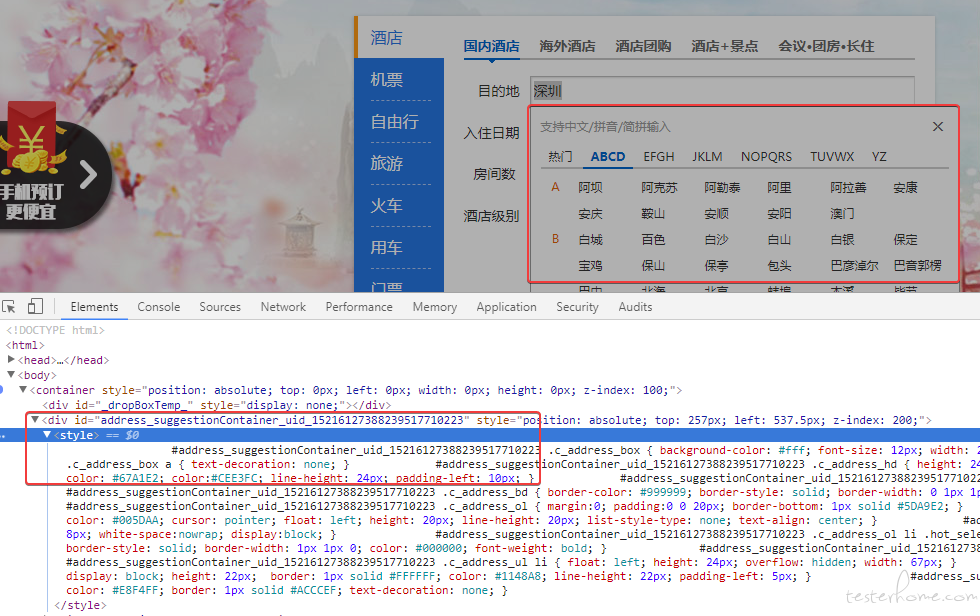This screenshot has height=616, width=980.
Task: Collapse the style element node
Action: 47,435
